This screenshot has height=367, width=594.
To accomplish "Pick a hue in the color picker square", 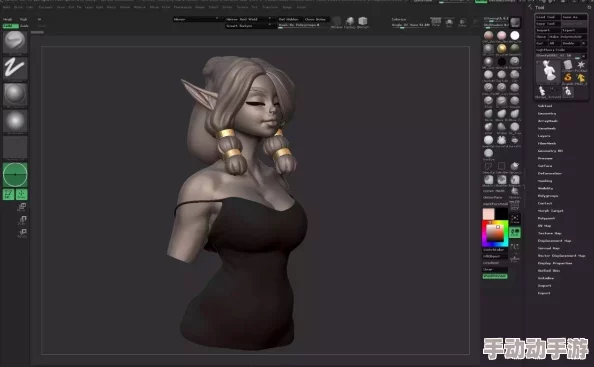I will point(495,233).
